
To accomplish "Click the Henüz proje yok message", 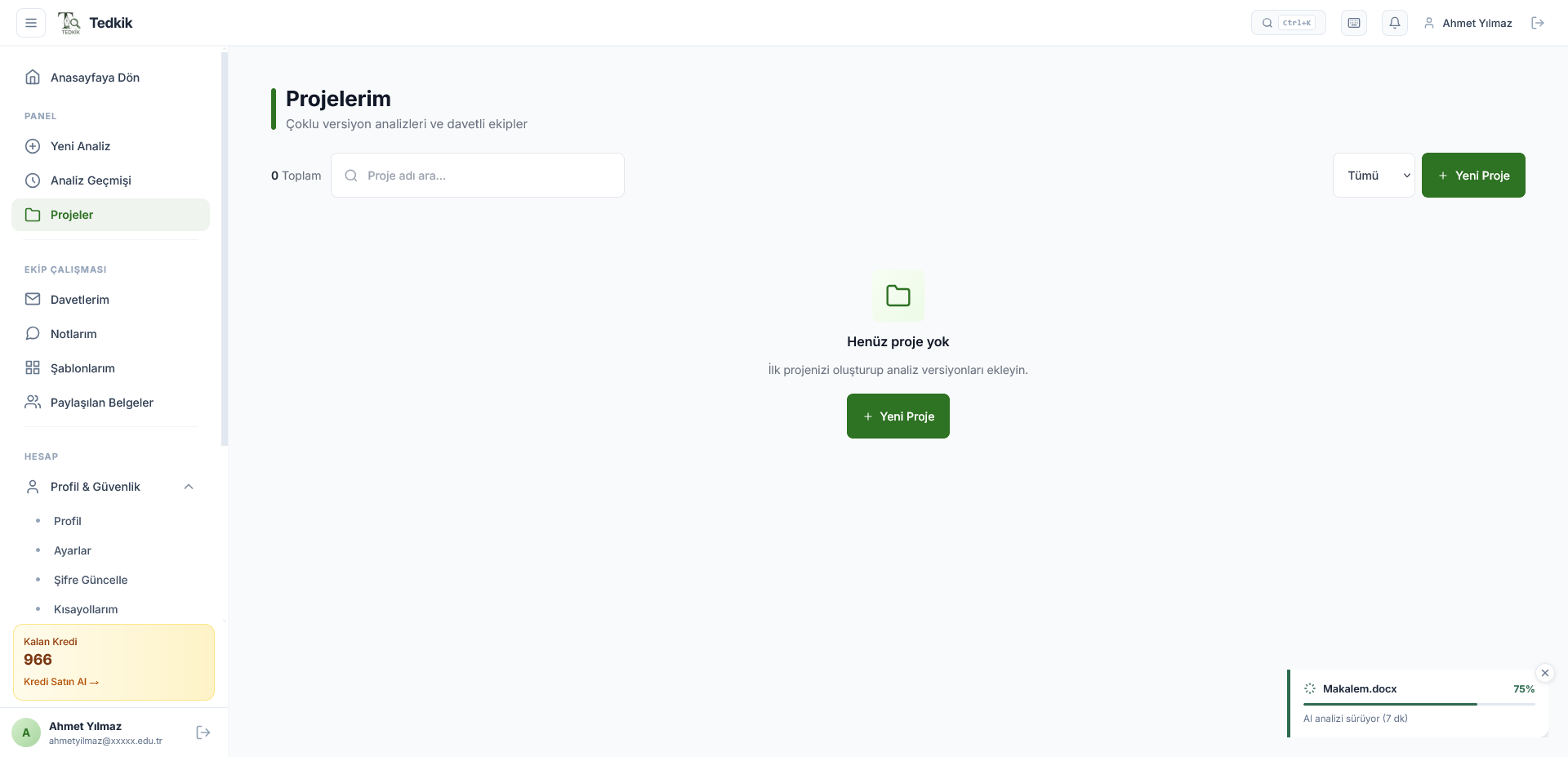I will [898, 342].
